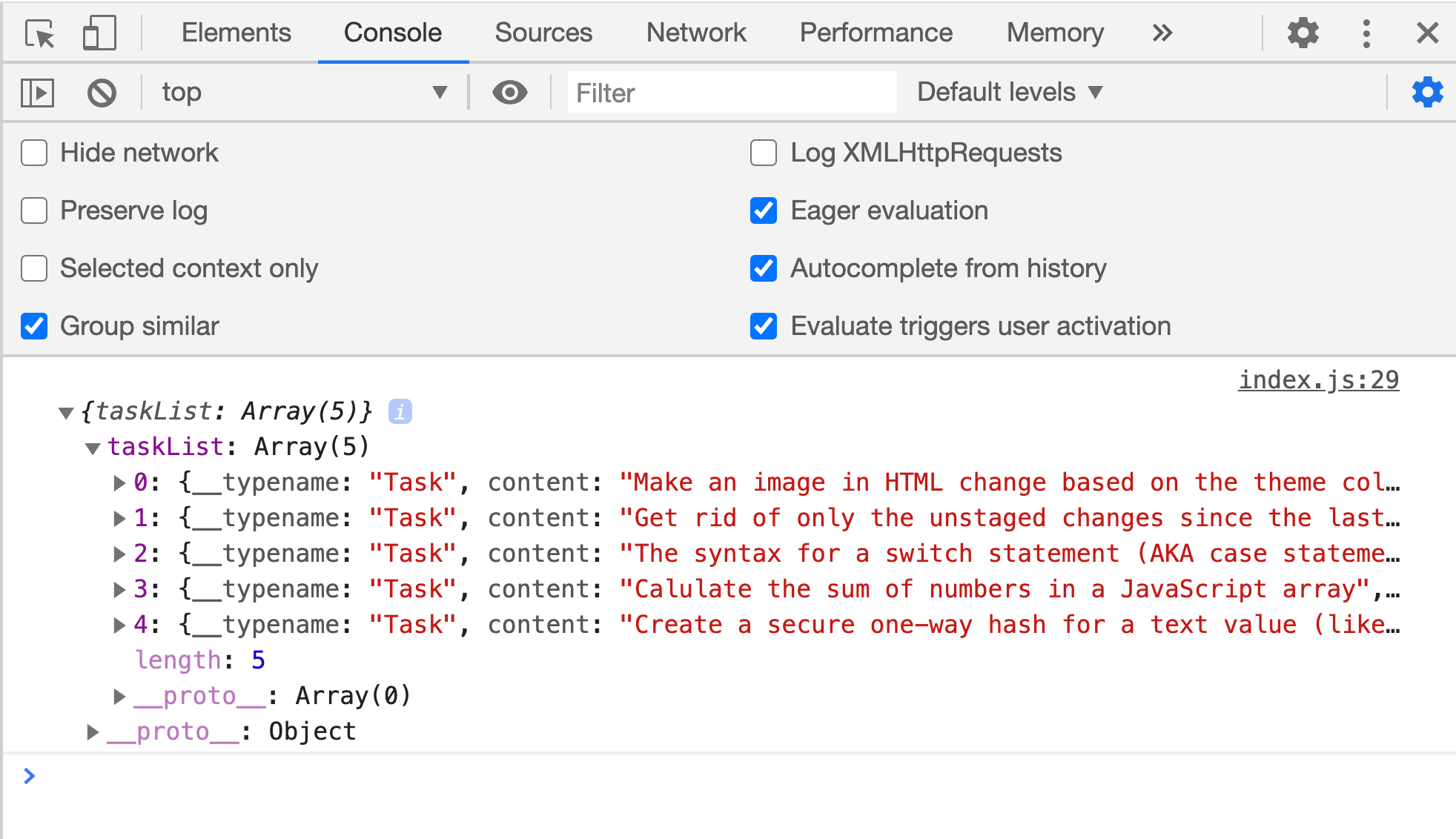Uncheck the Group similar checkbox
This screenshot has width=1456, height=839.
(x=34, y=326)
